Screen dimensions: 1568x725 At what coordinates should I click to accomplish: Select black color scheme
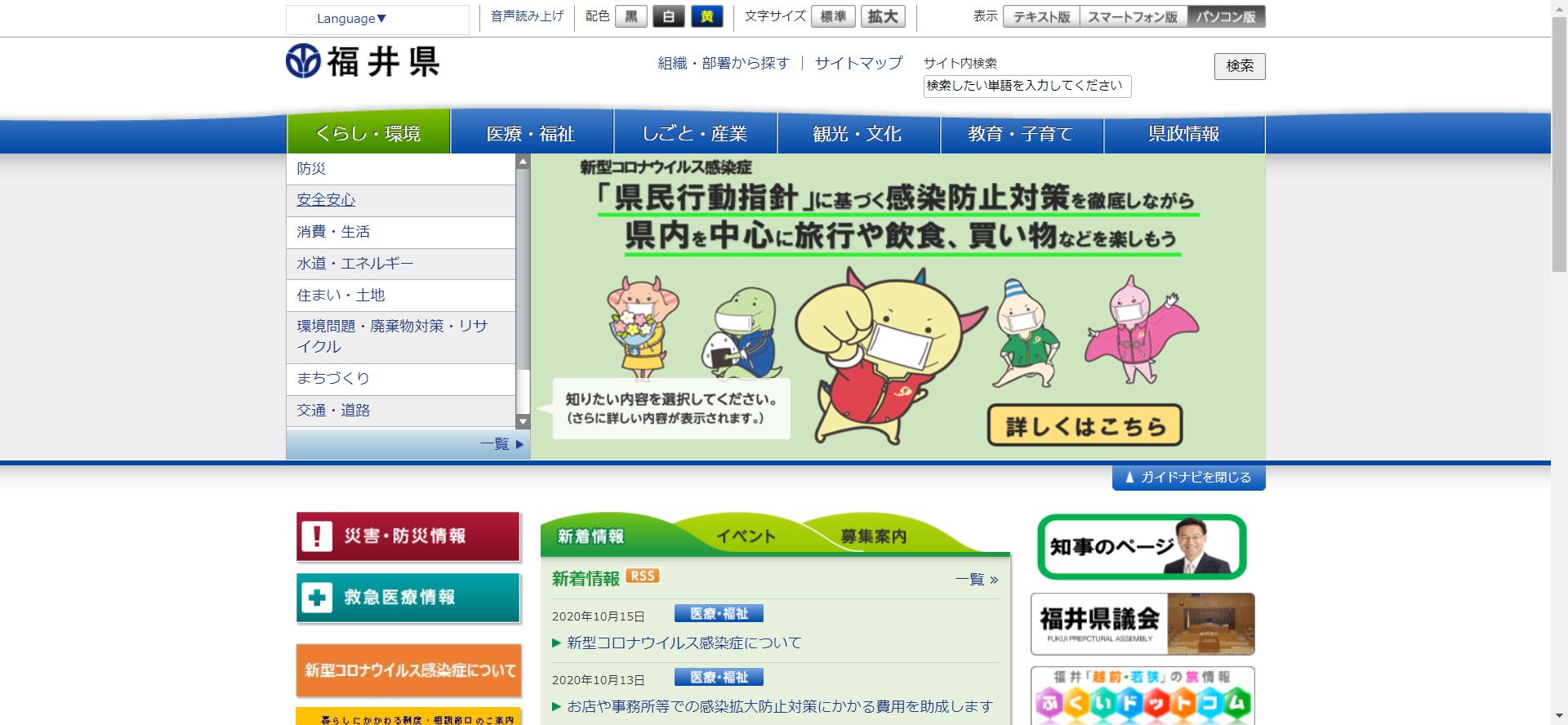631,17
